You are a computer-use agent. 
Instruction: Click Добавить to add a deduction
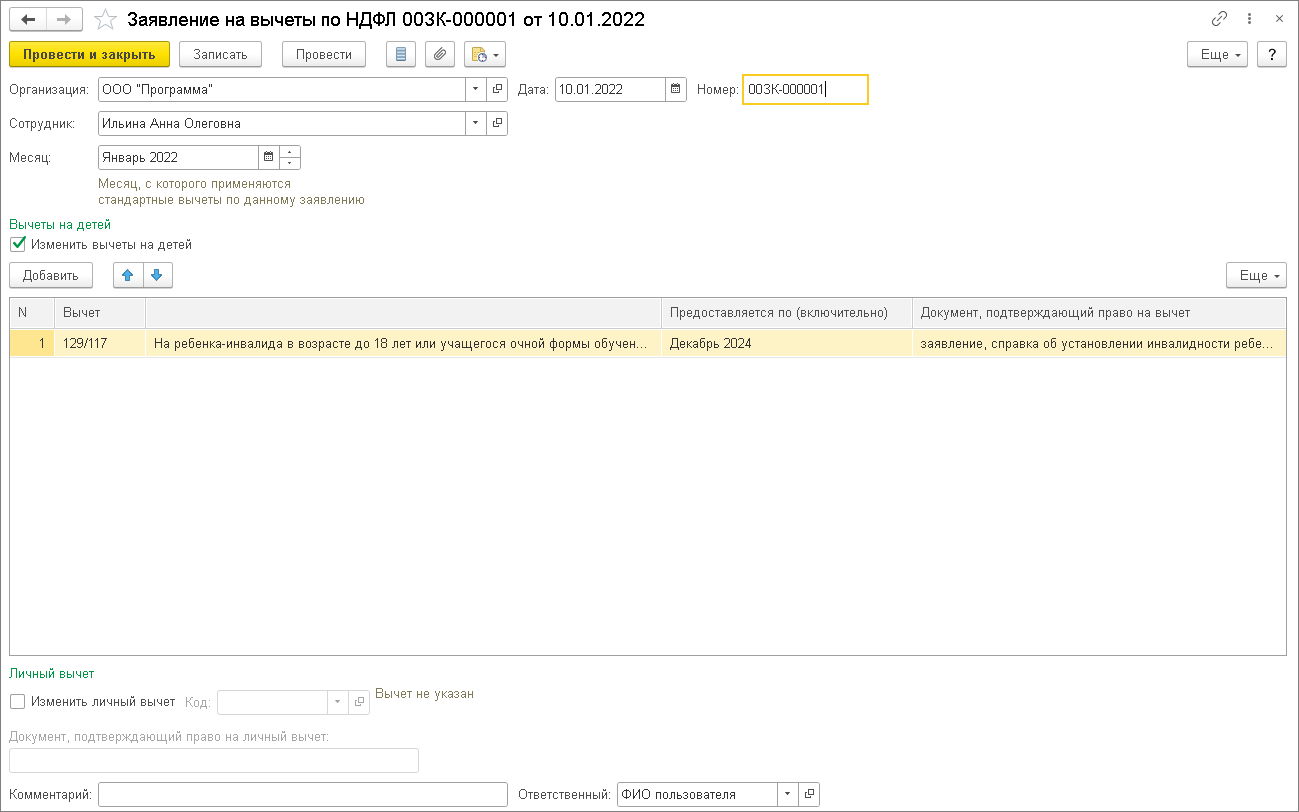(x=51, y=275)
